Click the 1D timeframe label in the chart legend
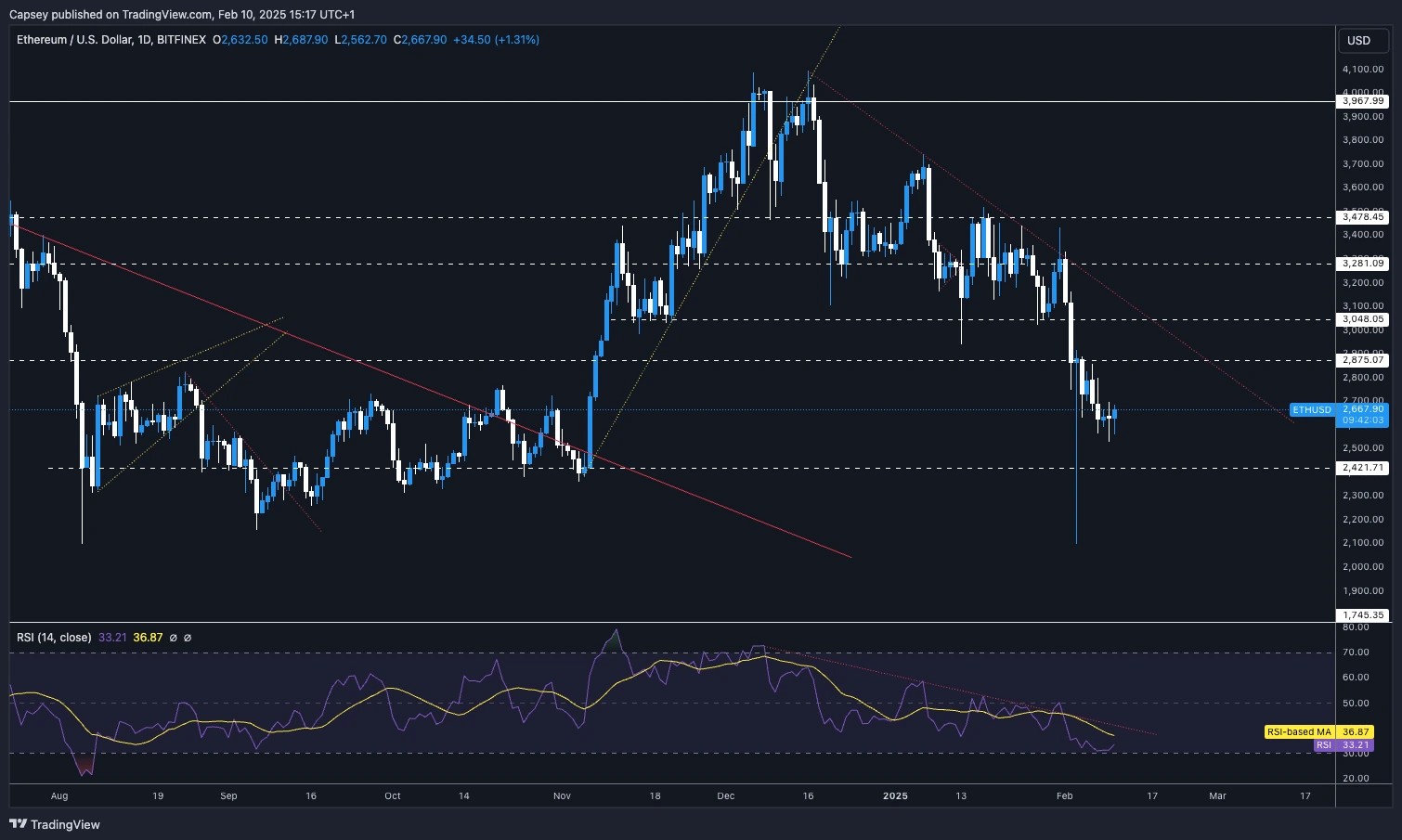The height and width of the screenshot is (840, 1402). click(x=147, y=39)
